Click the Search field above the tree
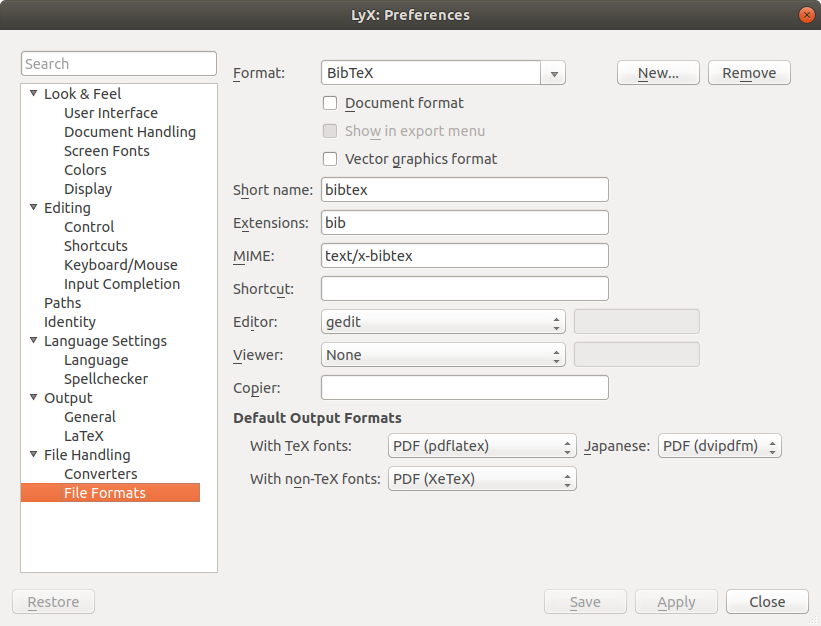Viewport: 821px width, 626px height. pyautogui.click(x=119, y=64)
